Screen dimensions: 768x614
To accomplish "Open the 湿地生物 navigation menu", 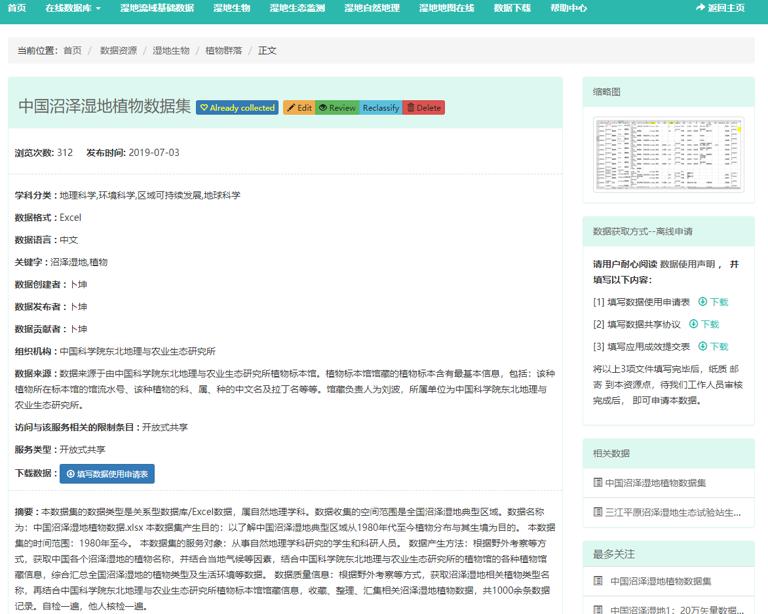I will [232, 8].
